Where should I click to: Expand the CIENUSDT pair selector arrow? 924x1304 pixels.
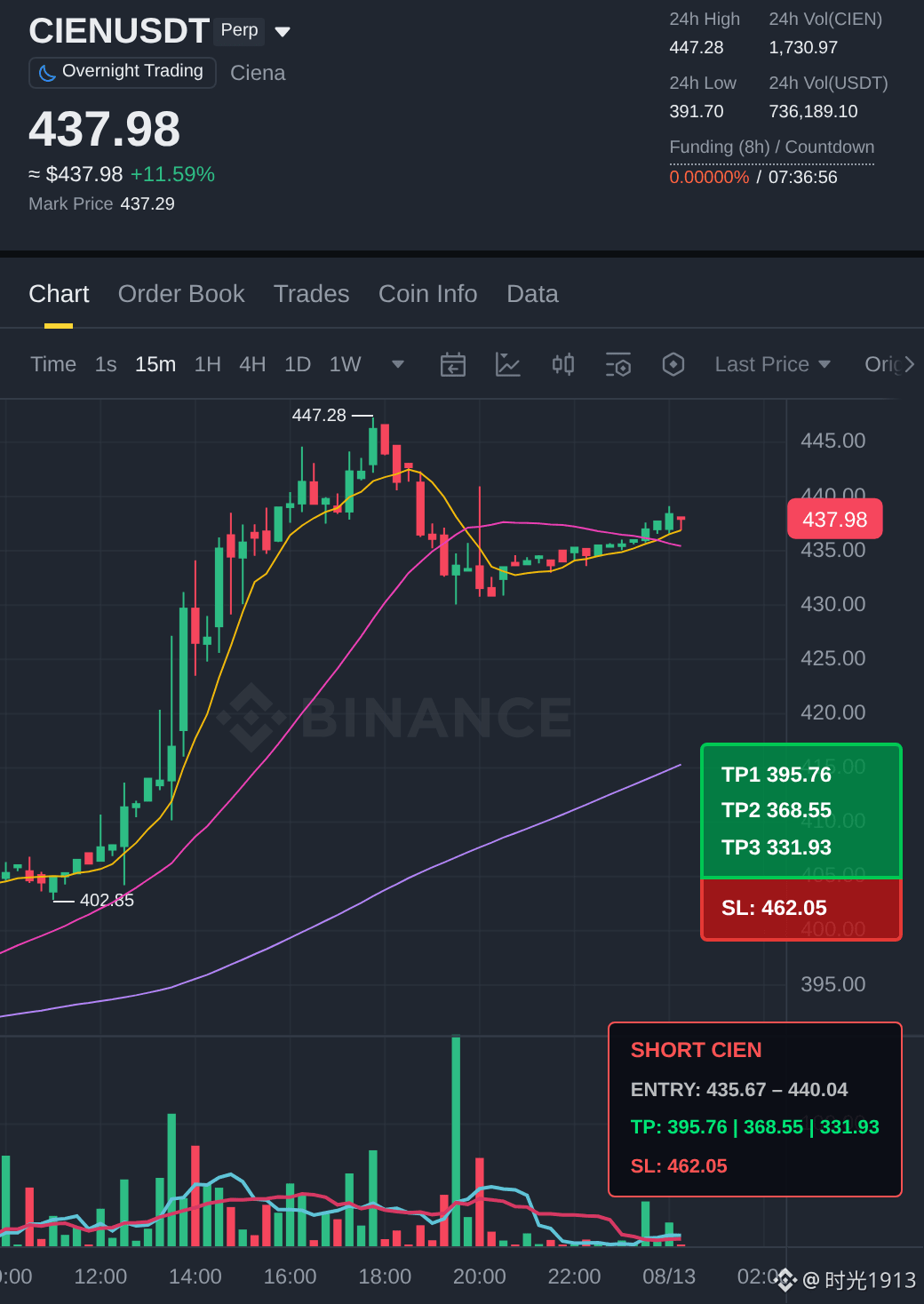click(x=283, y=32)
